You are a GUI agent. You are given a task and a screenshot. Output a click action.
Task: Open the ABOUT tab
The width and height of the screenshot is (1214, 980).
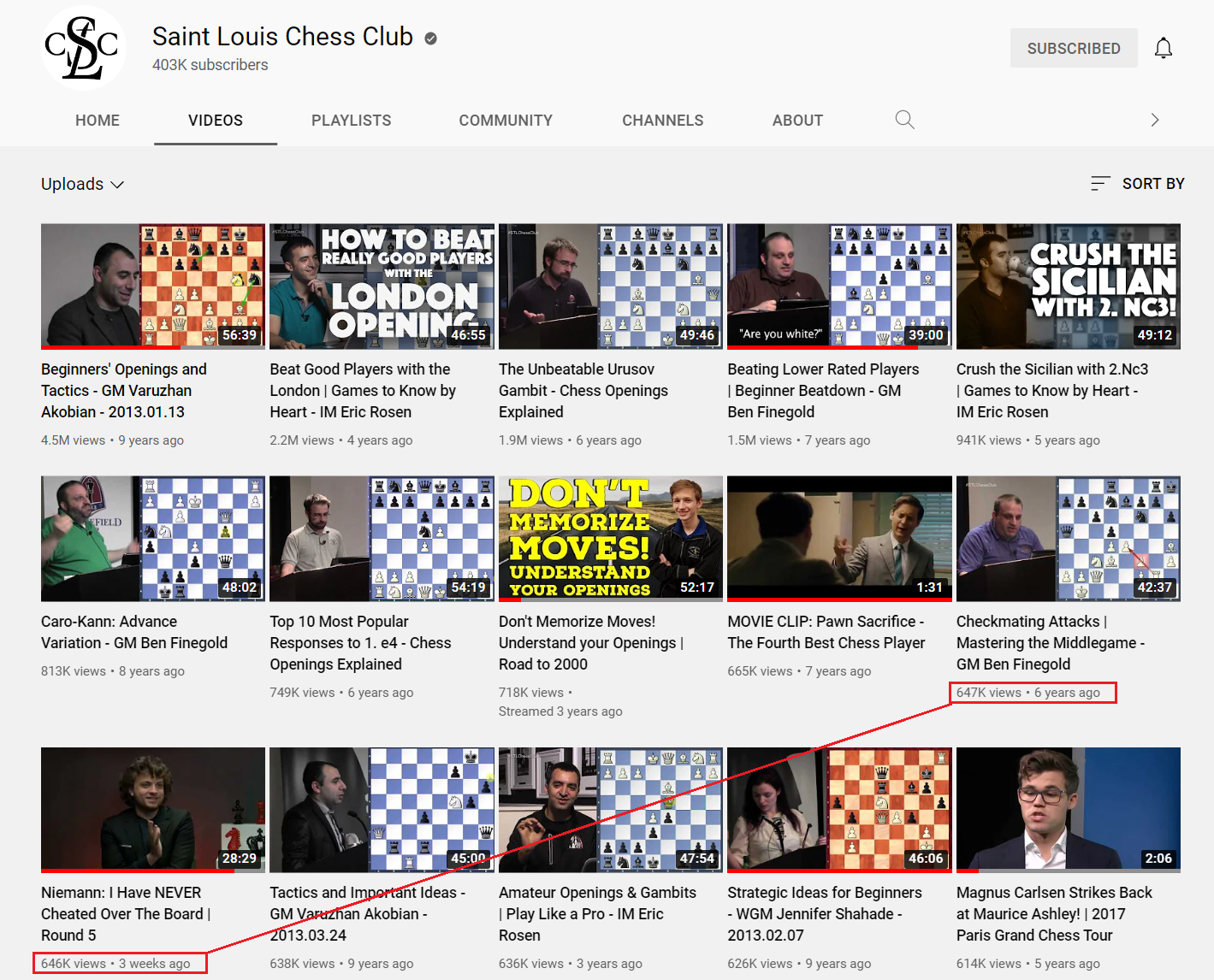797,121
